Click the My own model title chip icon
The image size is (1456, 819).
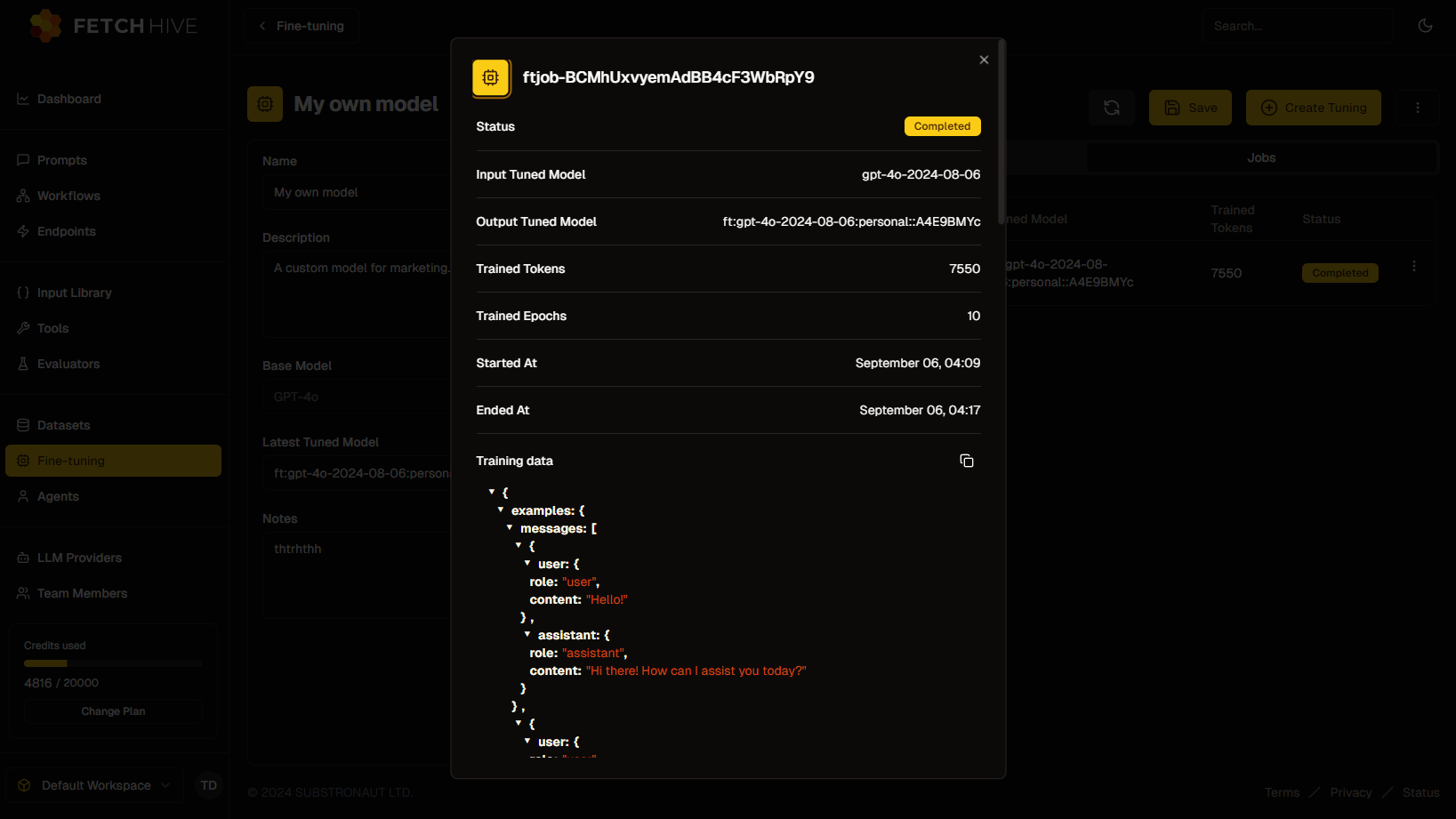pos(265,104)
